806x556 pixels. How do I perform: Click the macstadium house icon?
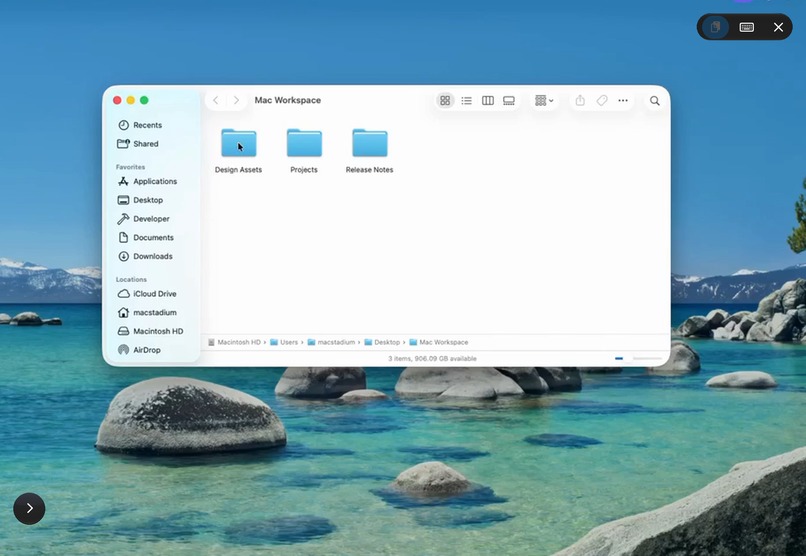point(123,312)
